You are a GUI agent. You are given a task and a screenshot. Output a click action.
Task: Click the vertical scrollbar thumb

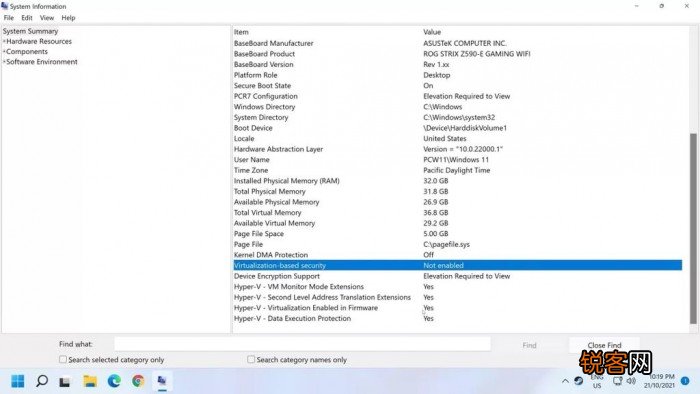693,228
